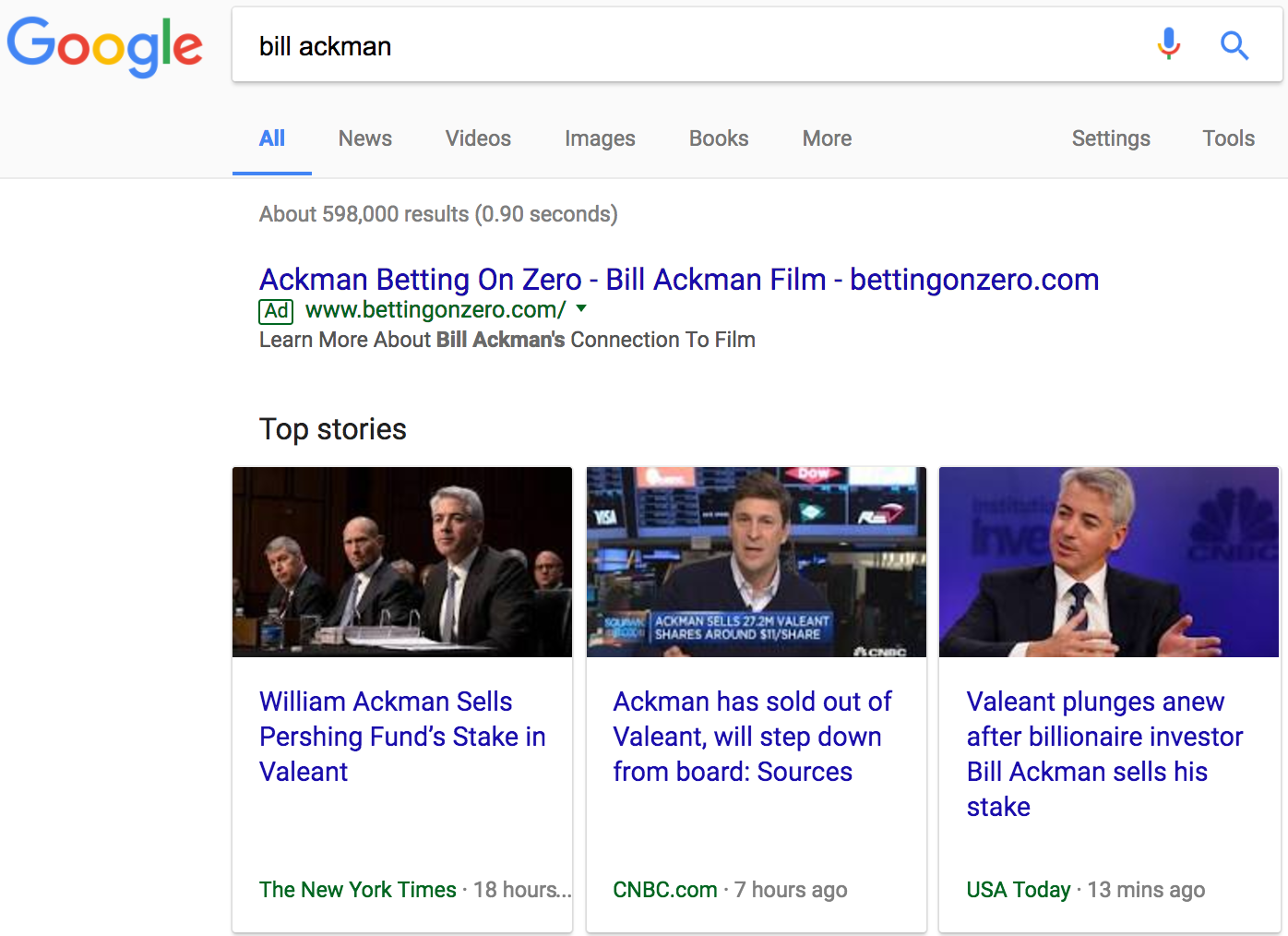Open the Ackman Betting On Zero ad link
Viewport: 1288px width, 936px height.
click(679, 280)
